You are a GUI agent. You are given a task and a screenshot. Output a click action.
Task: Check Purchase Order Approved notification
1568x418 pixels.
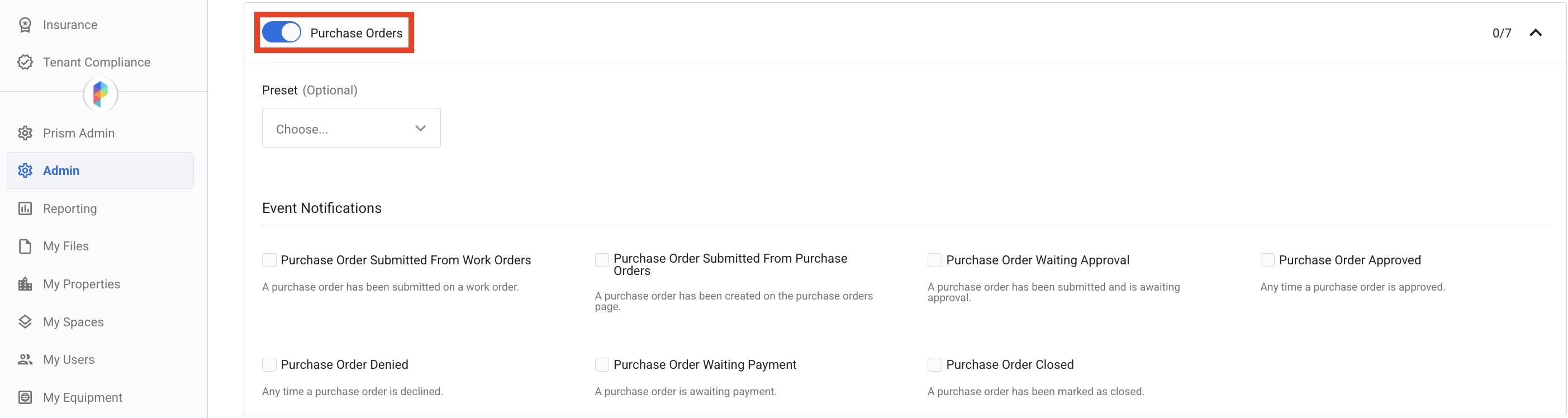pyautogui.click(x=1267, y=260)
